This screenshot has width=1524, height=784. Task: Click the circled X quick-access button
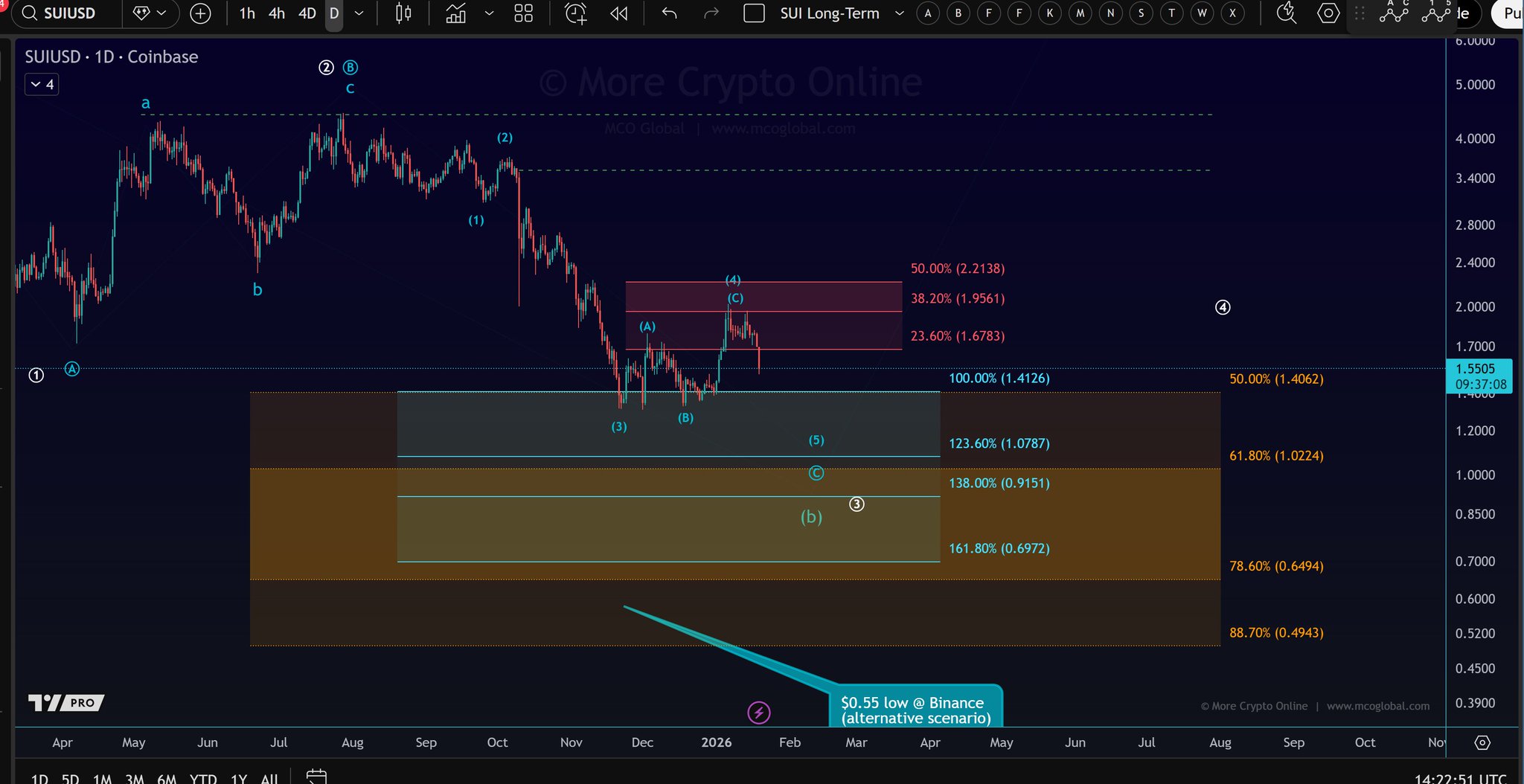1233,13
